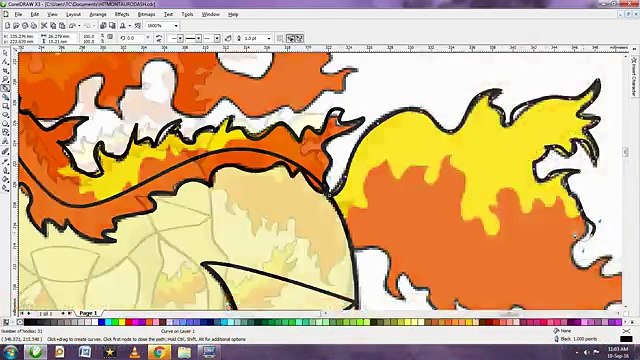Click the New document icon
The image size is (640, 360).
[7, 25]
